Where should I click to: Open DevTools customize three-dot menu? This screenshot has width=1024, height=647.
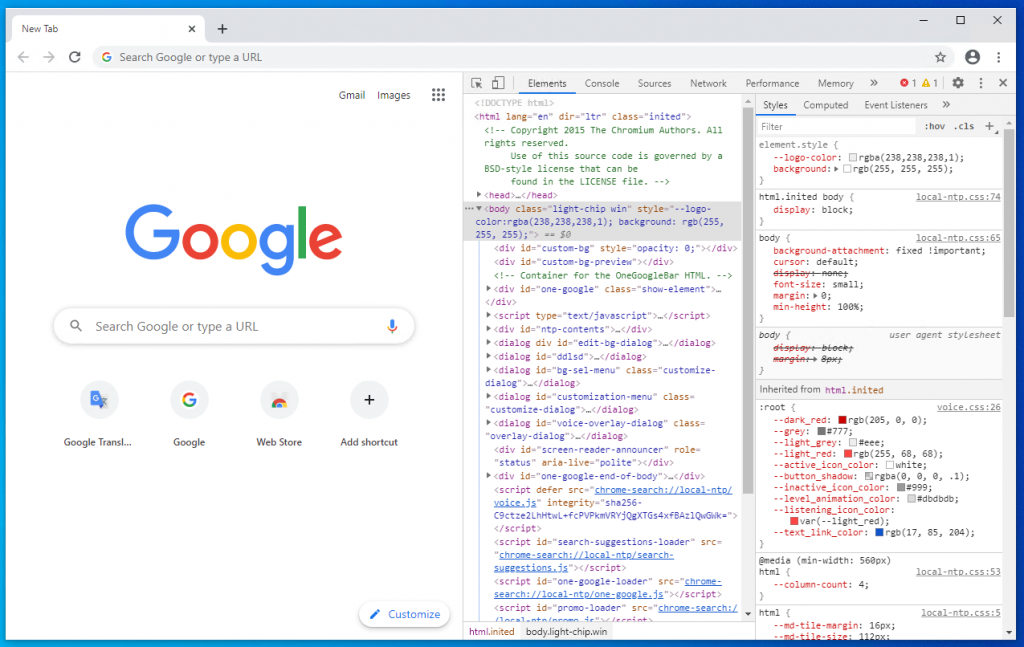(x=980, y=83)
